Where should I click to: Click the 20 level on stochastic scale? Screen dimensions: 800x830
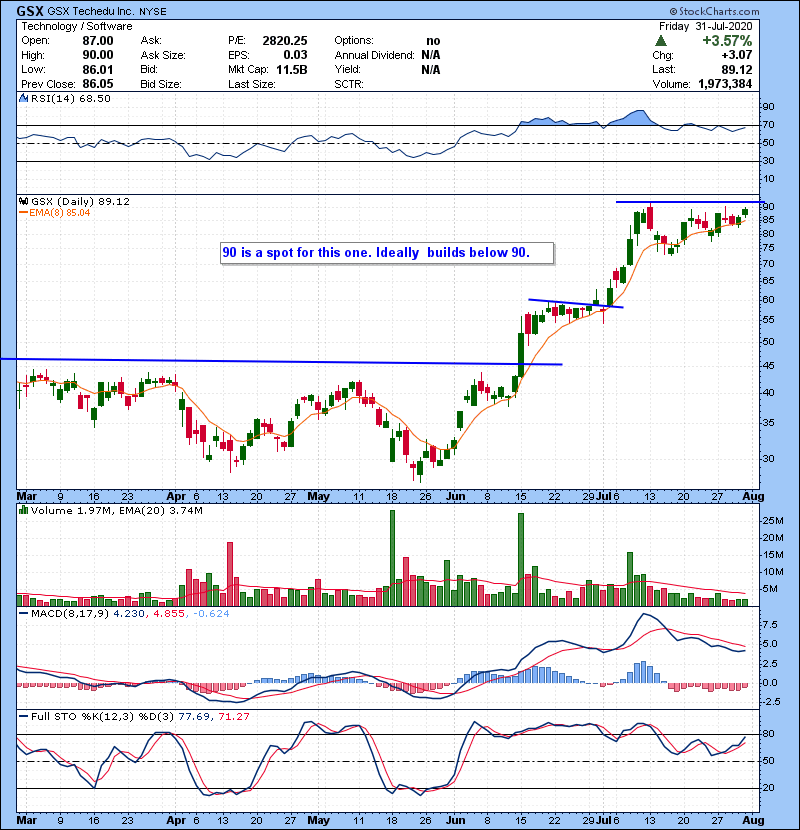(768, 788)
